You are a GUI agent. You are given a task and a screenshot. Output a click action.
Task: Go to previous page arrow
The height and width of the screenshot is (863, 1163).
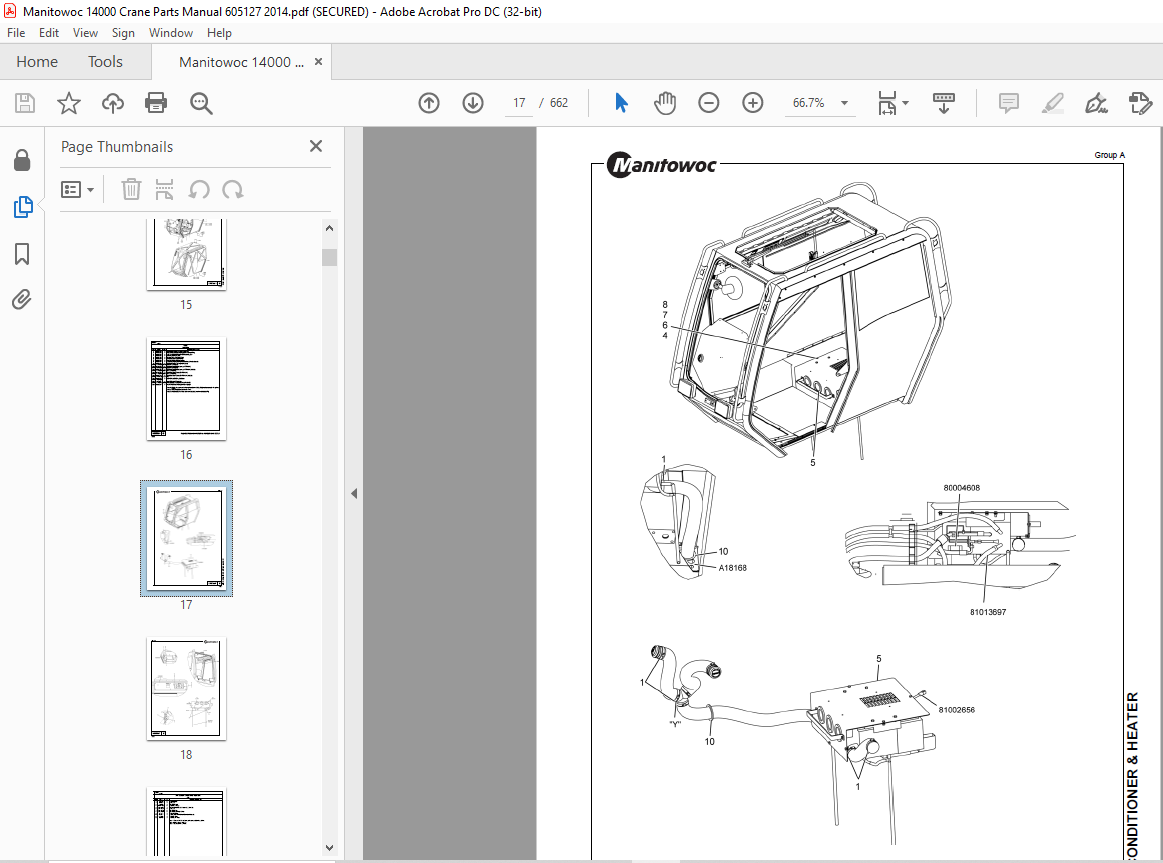429,103
